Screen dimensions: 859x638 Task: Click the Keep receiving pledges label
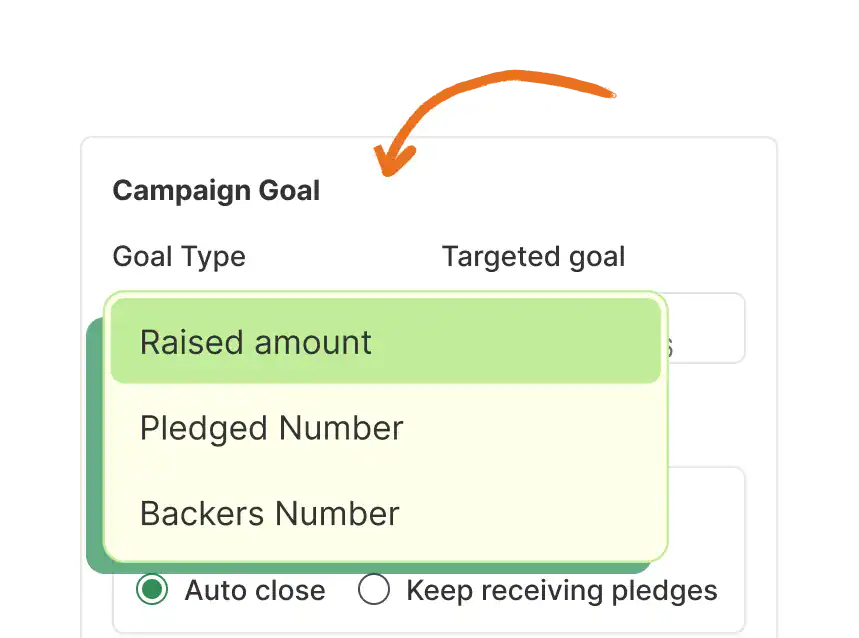(x=561, y=591)
